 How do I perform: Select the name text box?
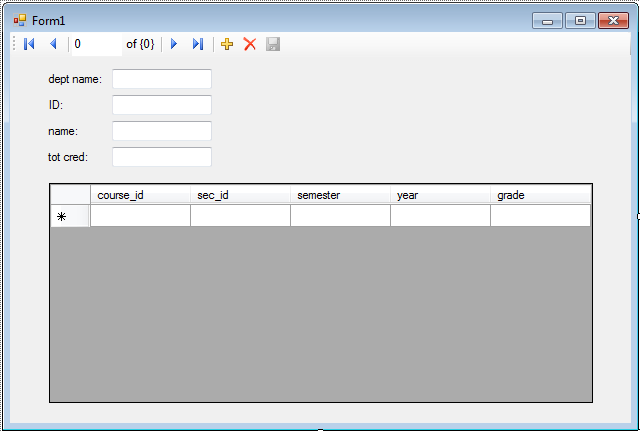click(162, 131)
